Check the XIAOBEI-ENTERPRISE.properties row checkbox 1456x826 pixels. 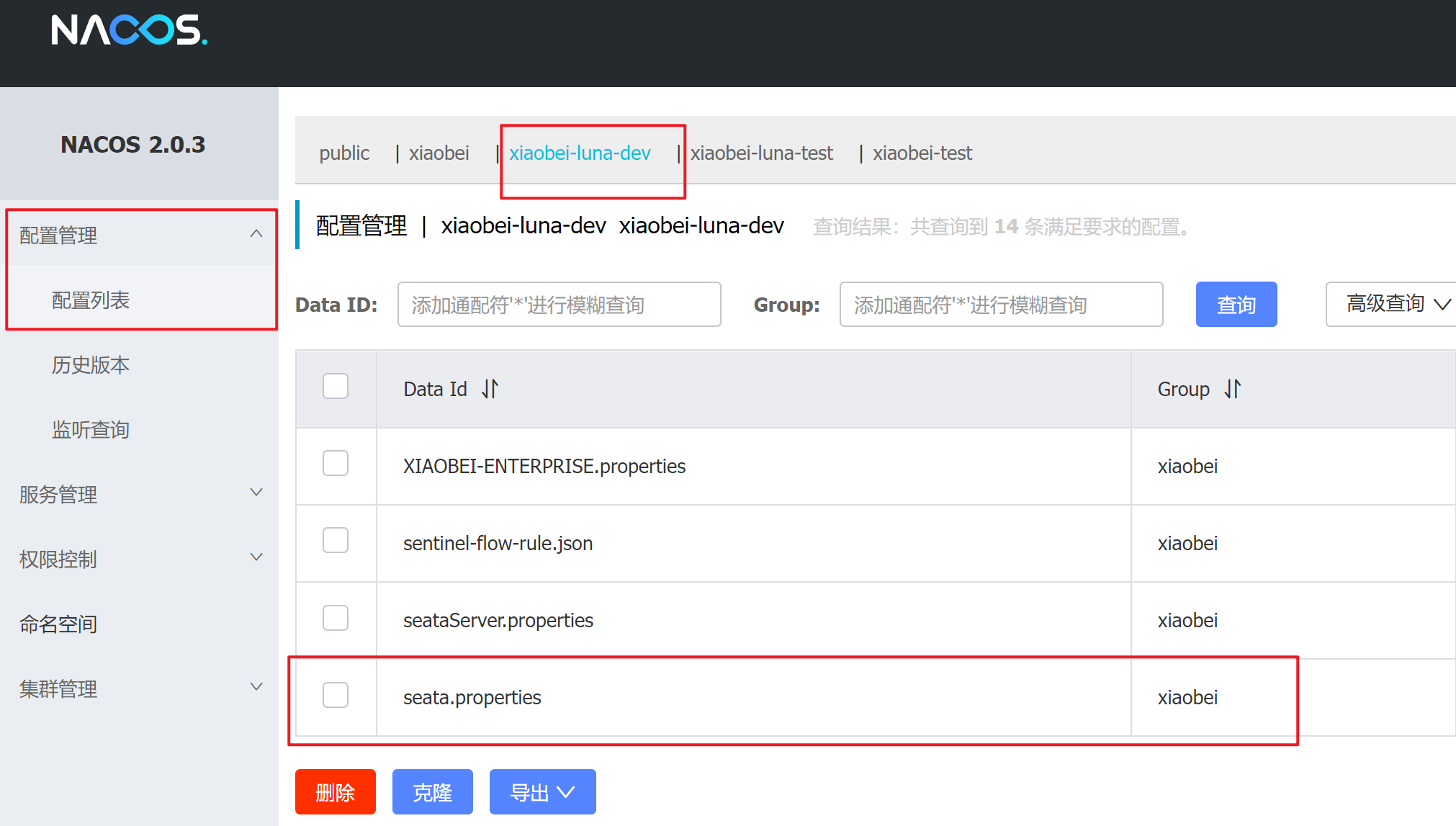336,463
